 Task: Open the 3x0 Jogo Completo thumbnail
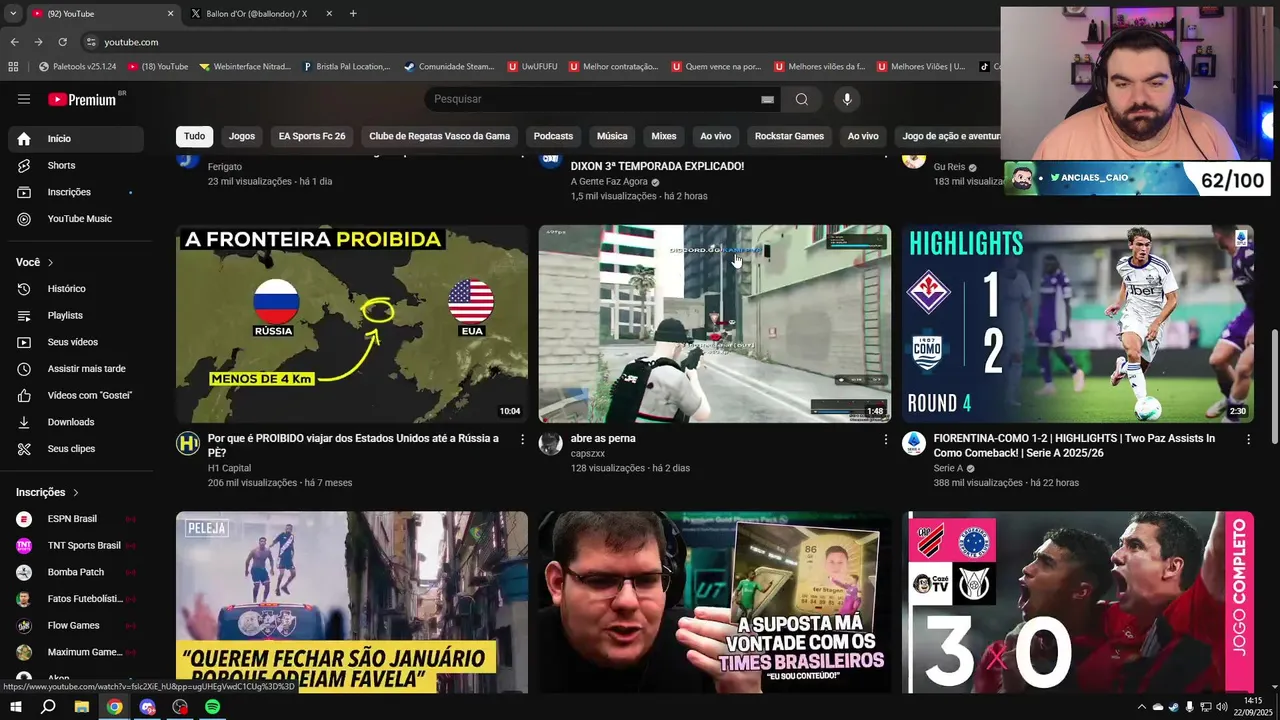pyautogui.click(x=1077, y=602)
